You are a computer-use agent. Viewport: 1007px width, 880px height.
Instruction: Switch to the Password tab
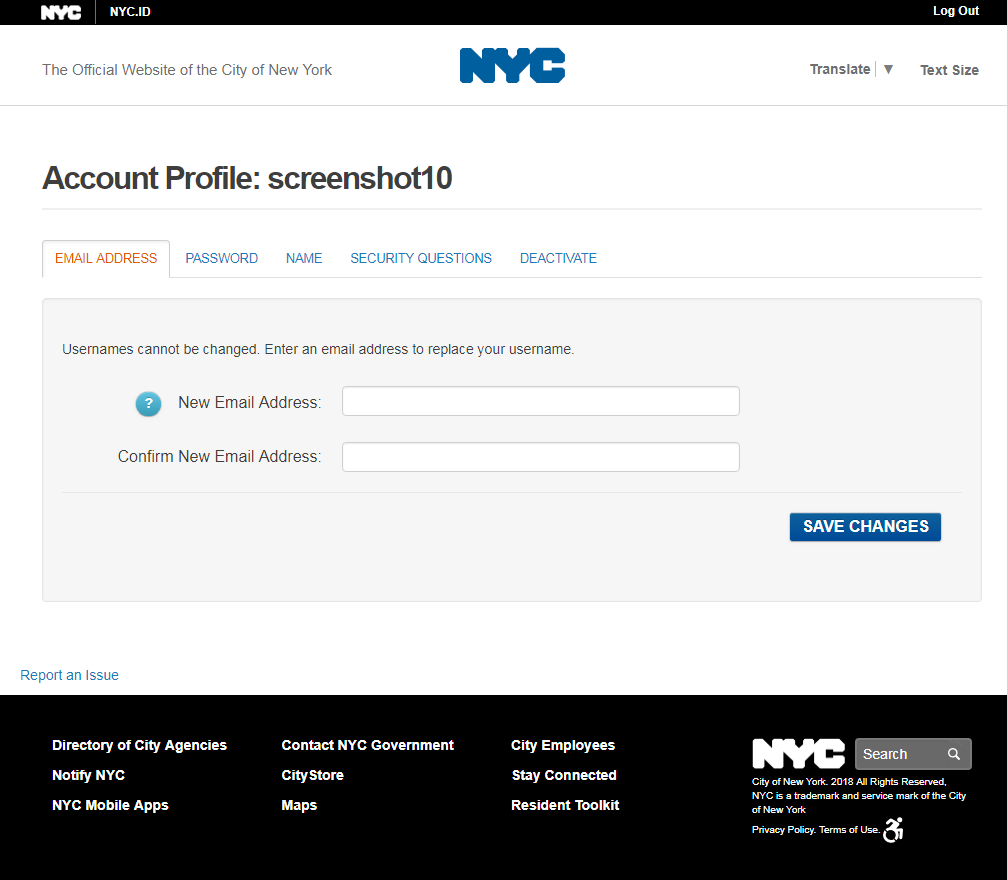pyautogui.click(x=221, y=258)
